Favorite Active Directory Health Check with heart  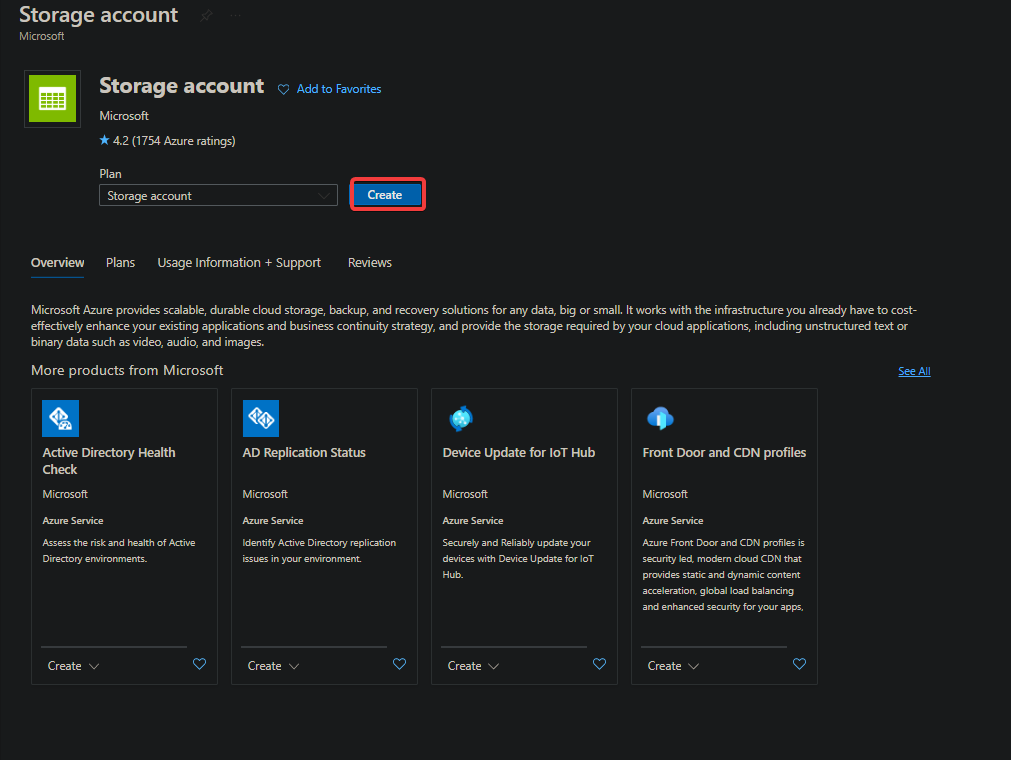click(200, 664)
